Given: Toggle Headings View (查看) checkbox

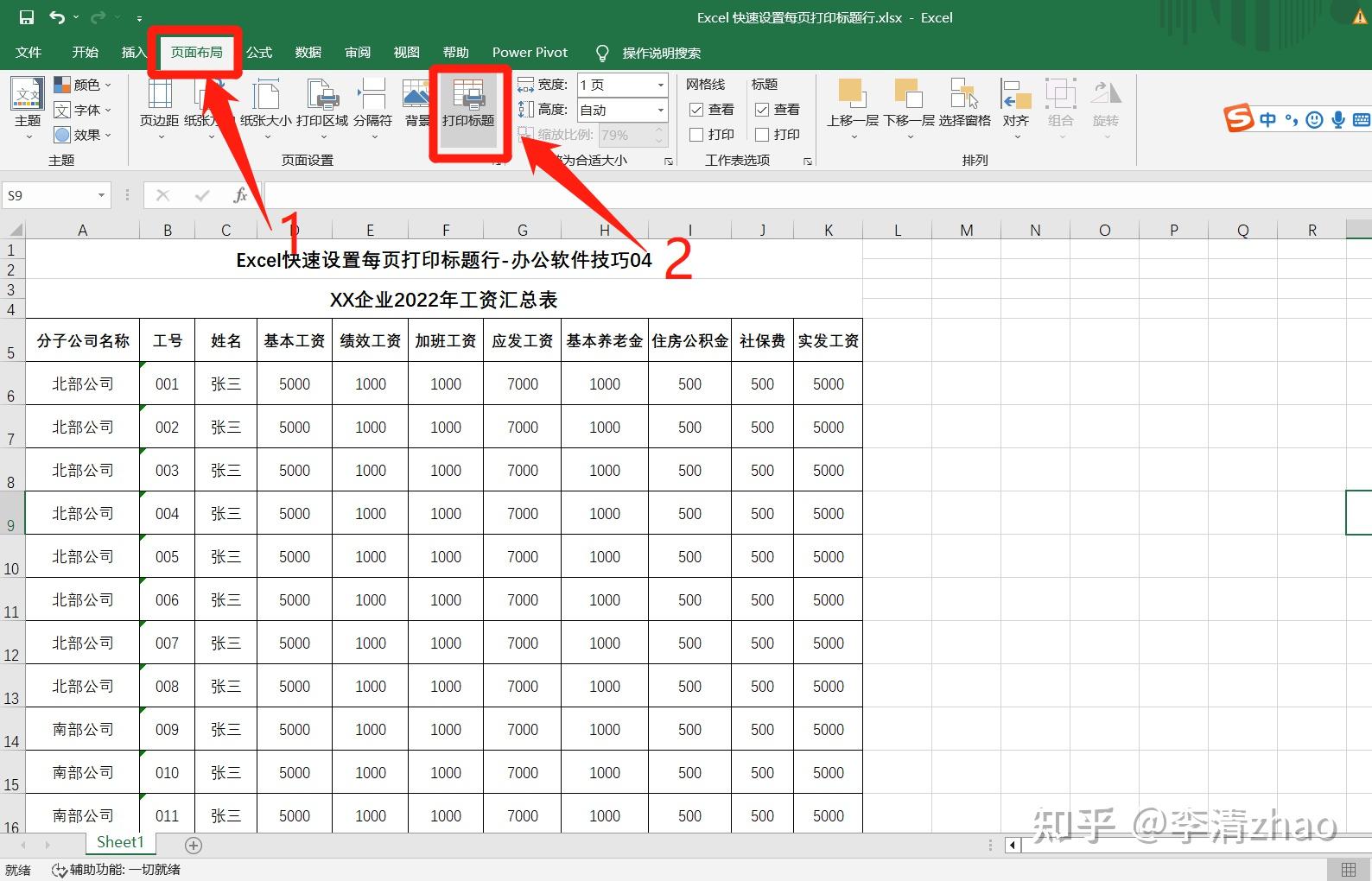Looking at the screenshot, I should pyautogui.click(x=762, y=110).
